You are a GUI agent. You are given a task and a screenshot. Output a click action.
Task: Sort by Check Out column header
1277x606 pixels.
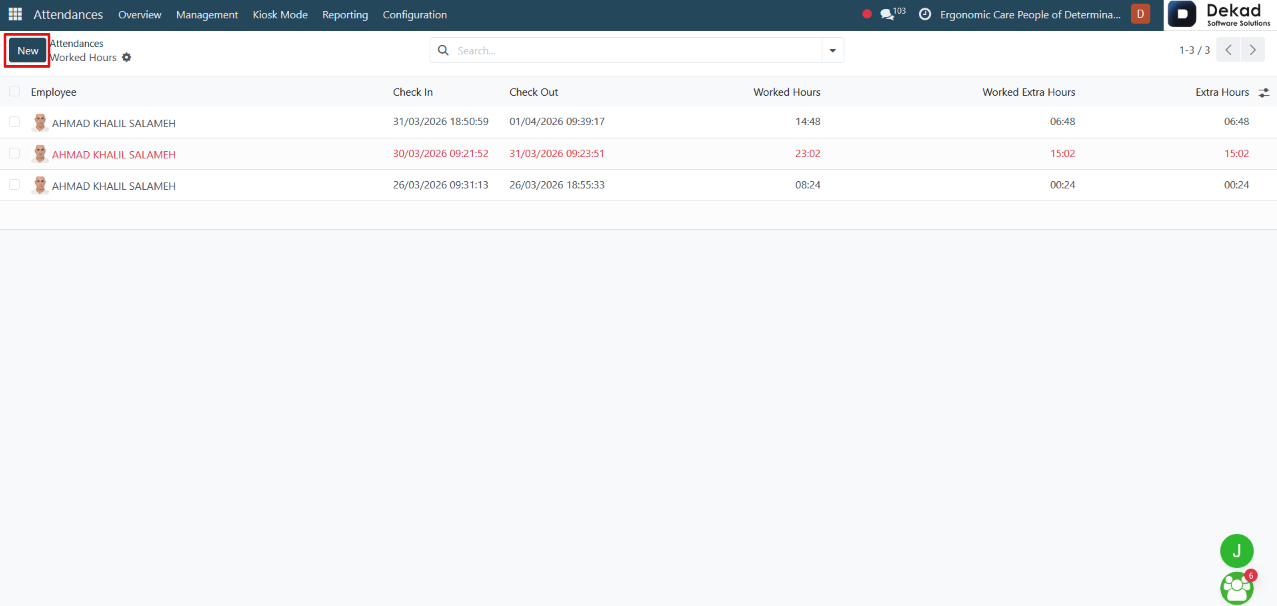pyautogui.click(x=534, y=92)
